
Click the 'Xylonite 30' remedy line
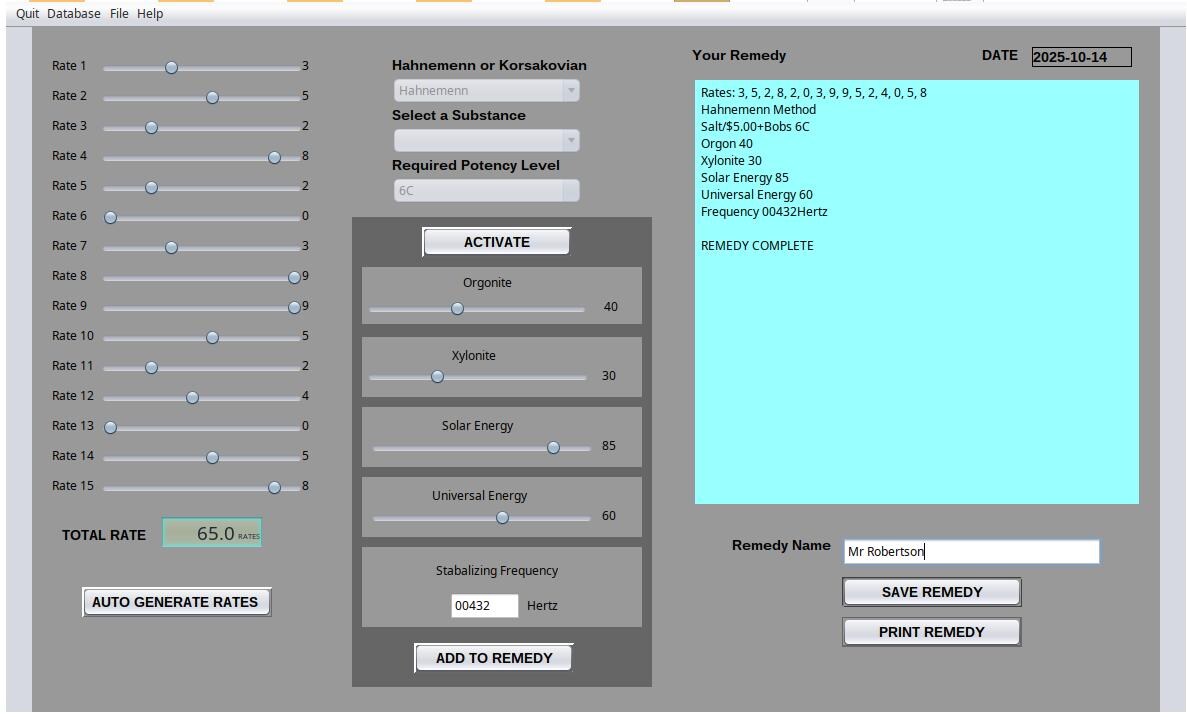[x=731, y=161]
